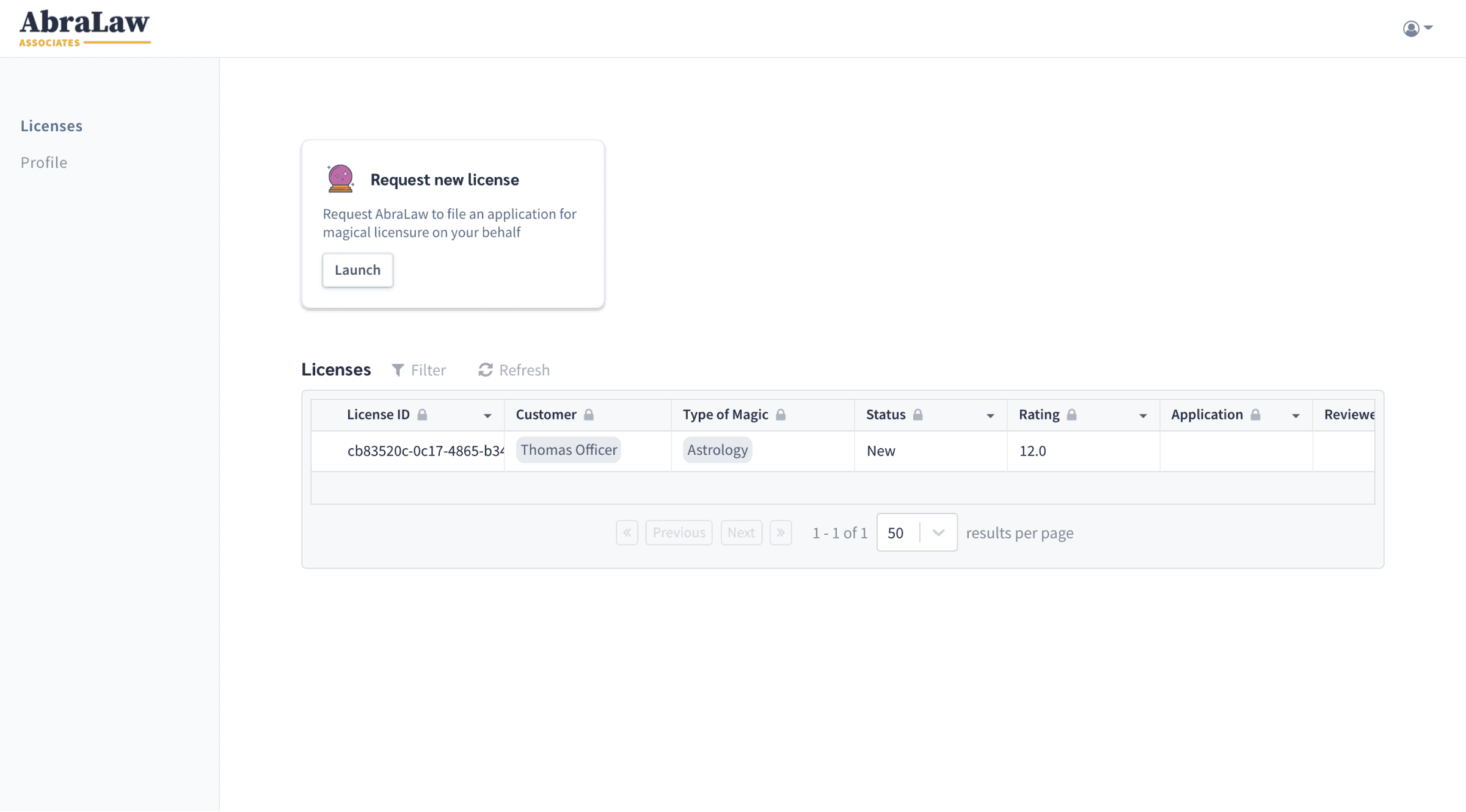1466x812 pixels.
Task: Click the Next pagination button
Action: click(741, 532)
